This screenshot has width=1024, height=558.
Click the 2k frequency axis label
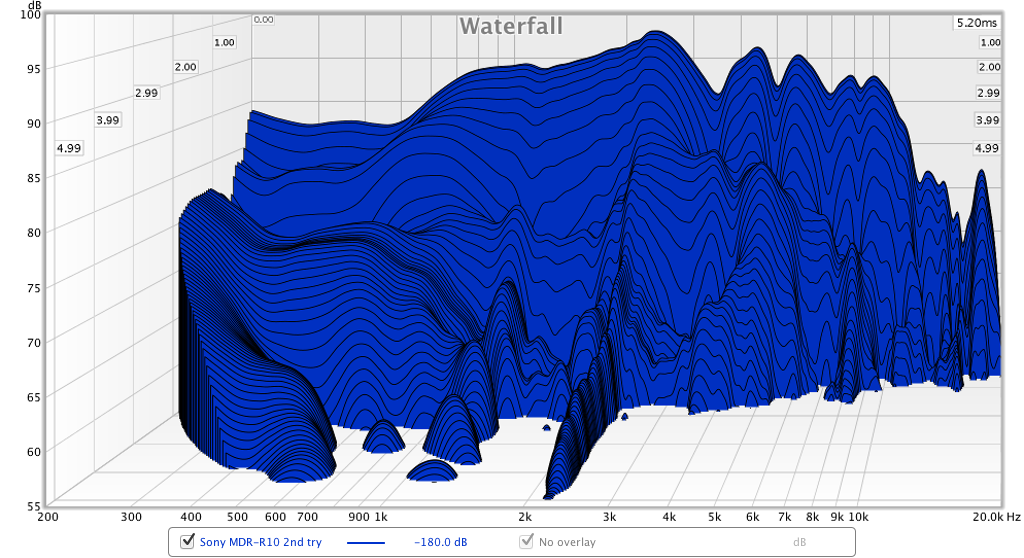click(524, 517)
